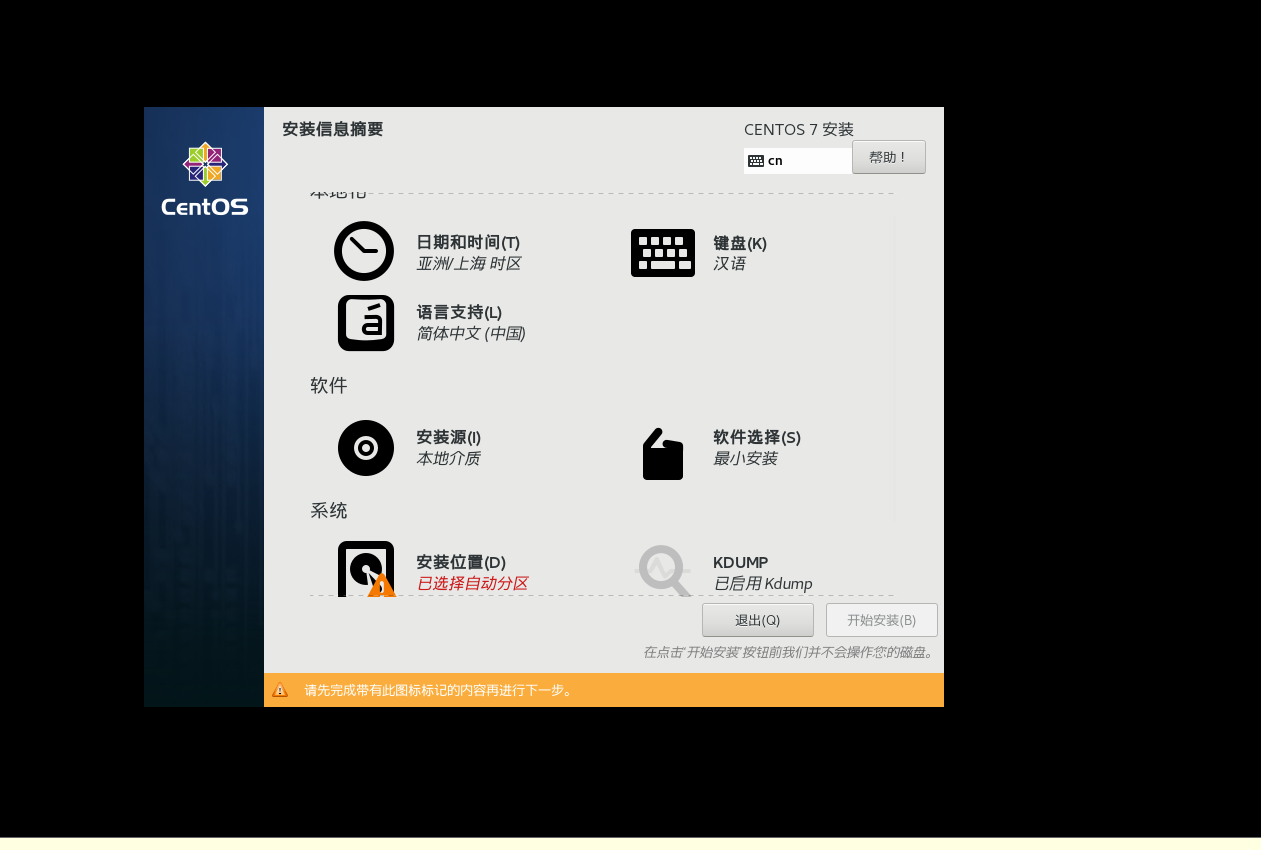Open 软件选择(S) settings
Image resolution: width=1261 pixels, height=850 pixels.
point(757,437)
